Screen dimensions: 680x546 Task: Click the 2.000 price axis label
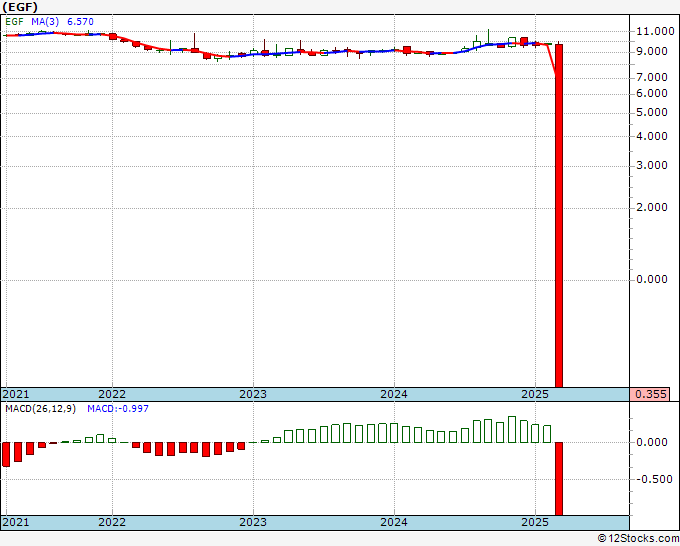click(x=651, y=207)
